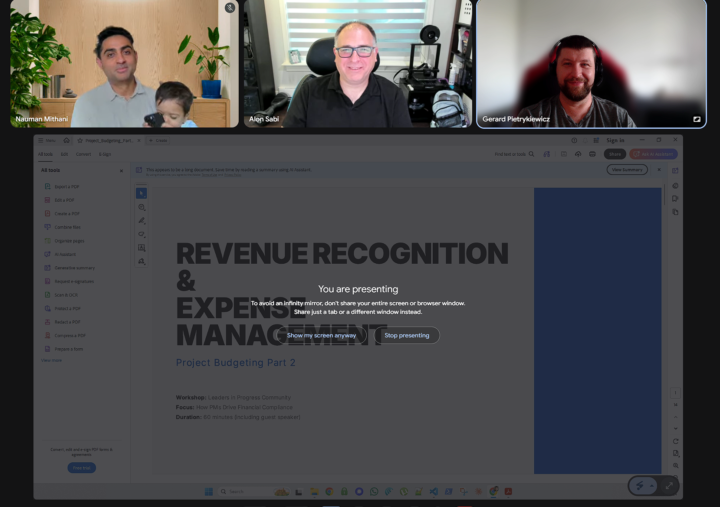Switch to the E-Sign tab
The height and width of the screenshot is (507, 720).
pyautogui.click(x=105, y=154)
